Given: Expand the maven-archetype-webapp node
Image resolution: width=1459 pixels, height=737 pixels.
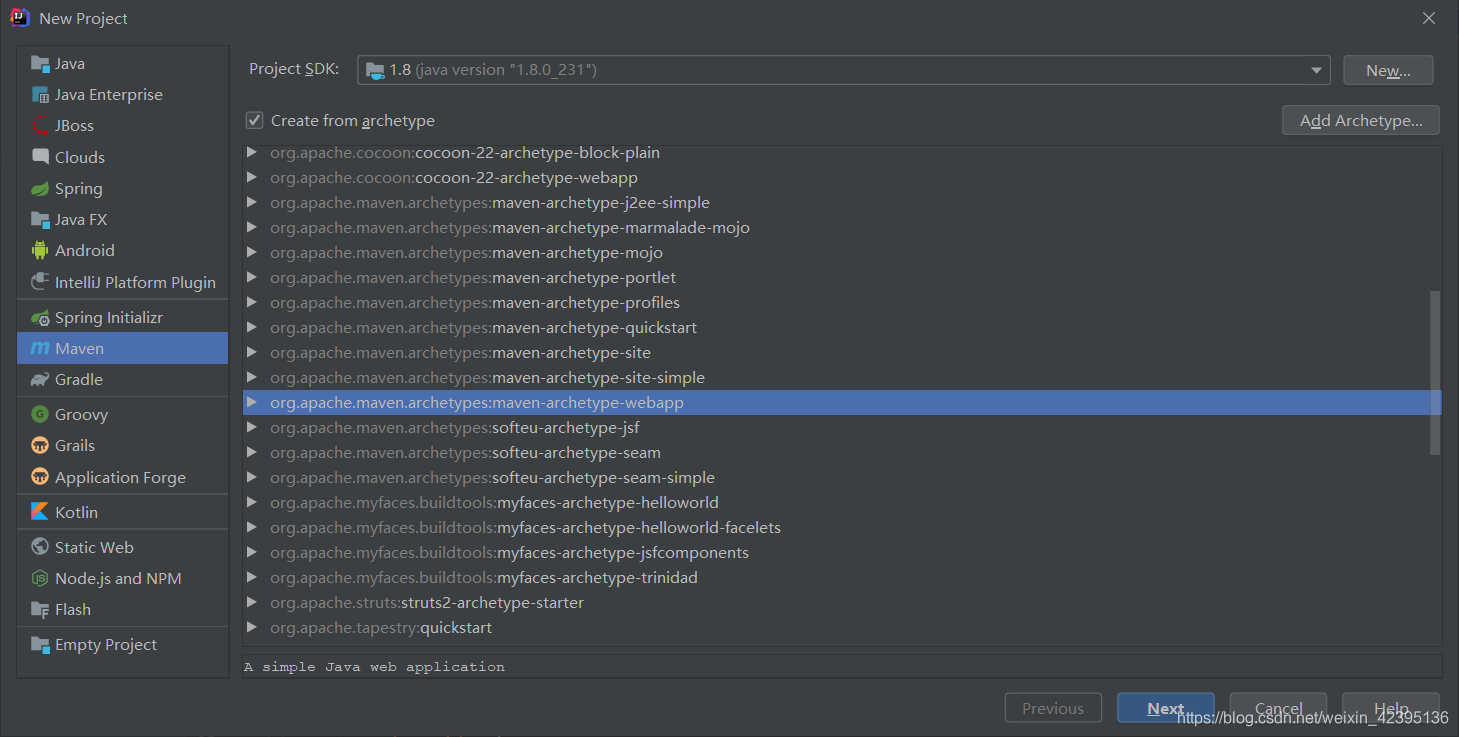Looking at the screenshot, I should point(252,403).
